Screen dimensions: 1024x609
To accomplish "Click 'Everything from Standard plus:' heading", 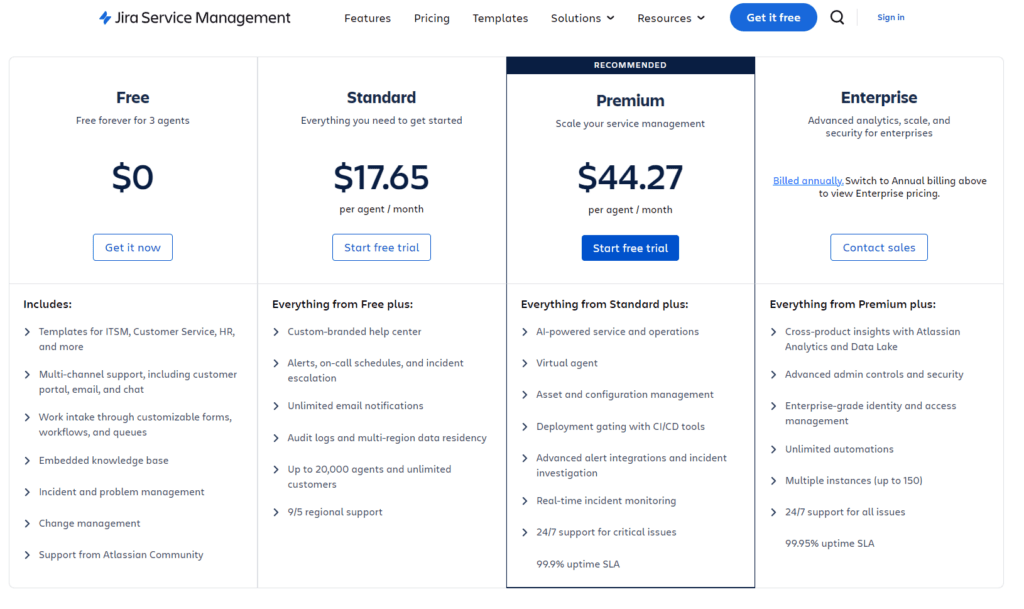I will tap(605, 304).
